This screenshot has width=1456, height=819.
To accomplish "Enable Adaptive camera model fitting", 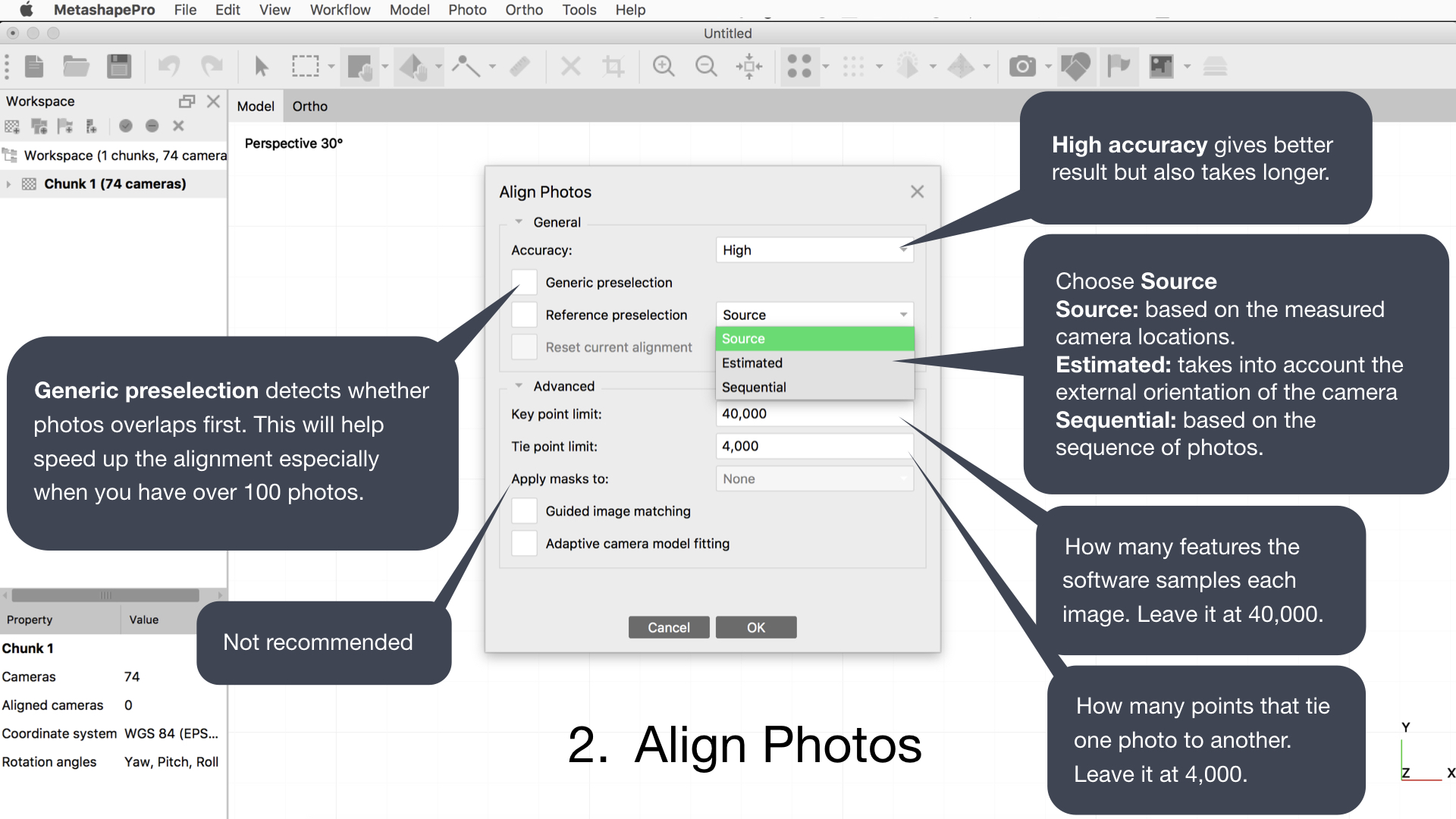I will tap(524, 544).
